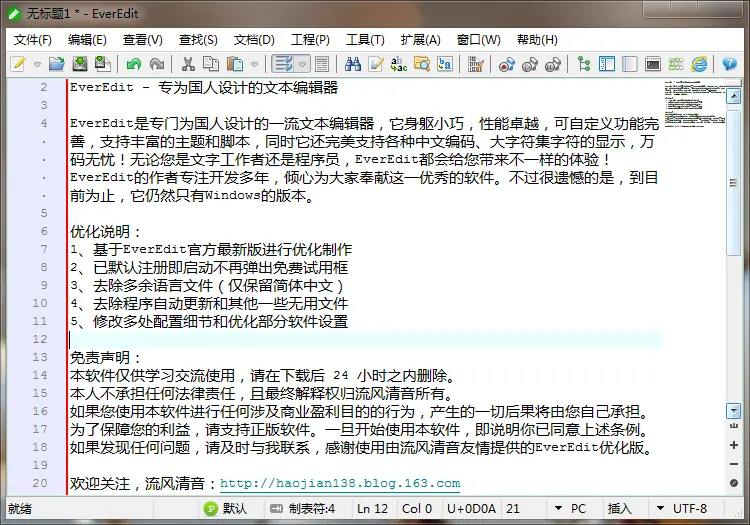The height and width of the screenshot is (525, 750).
Task: Click the Replace abc icon
Action: pos(398,64)
